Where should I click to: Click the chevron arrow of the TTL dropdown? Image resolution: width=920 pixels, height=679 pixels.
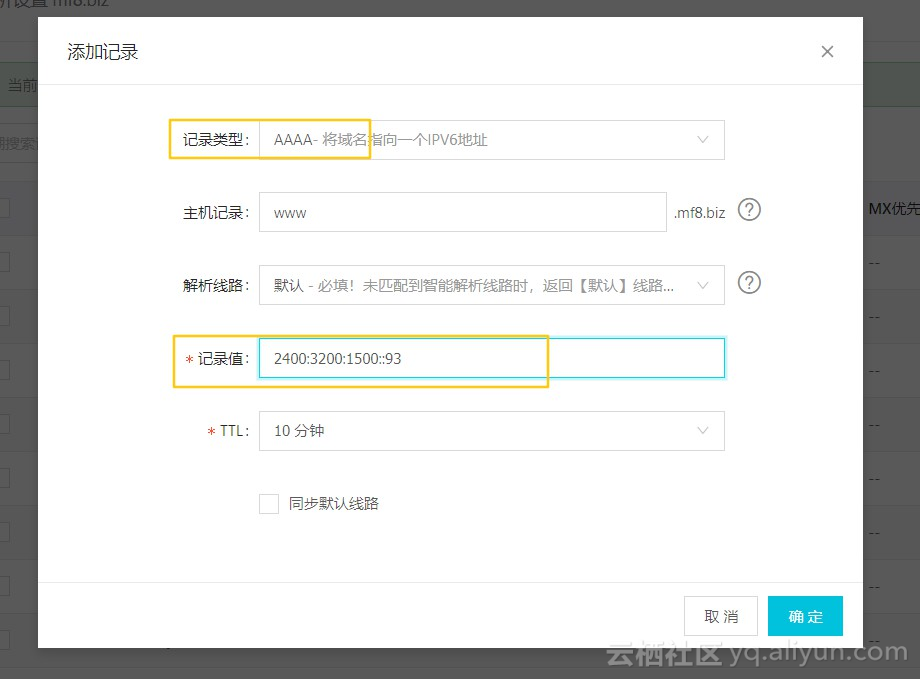(x=702, y=431)
